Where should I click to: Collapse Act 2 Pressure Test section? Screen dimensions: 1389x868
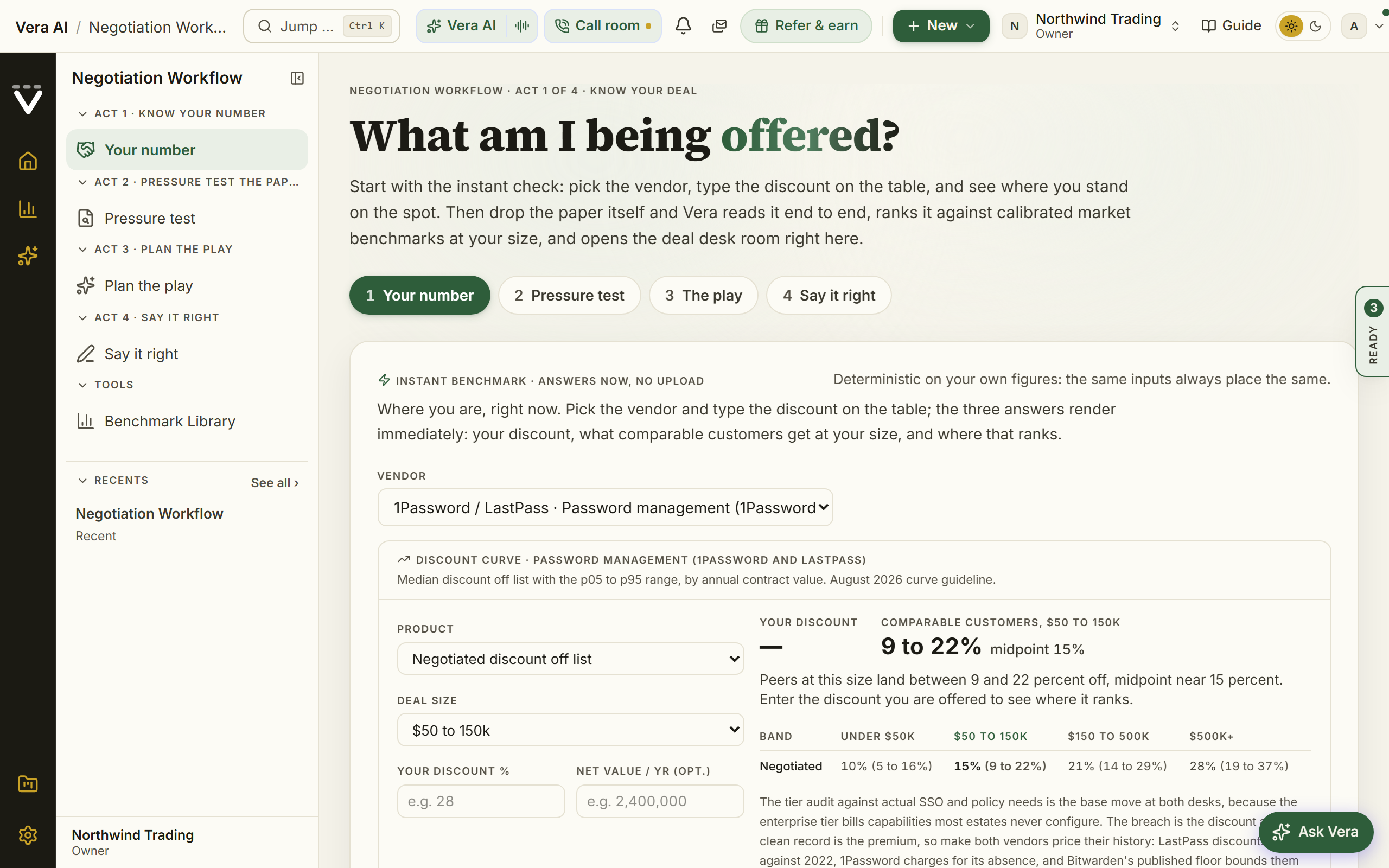click(x=82, y=182)
